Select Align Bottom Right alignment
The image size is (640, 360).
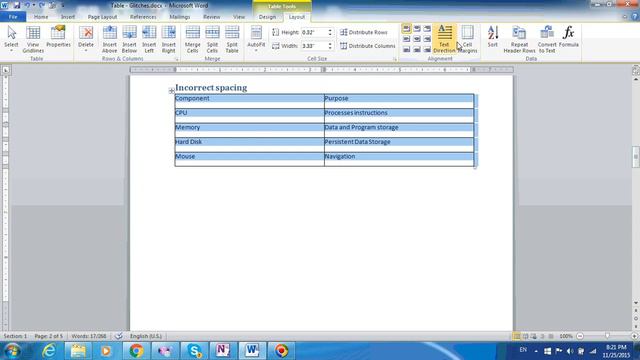(x=427, y=49)
